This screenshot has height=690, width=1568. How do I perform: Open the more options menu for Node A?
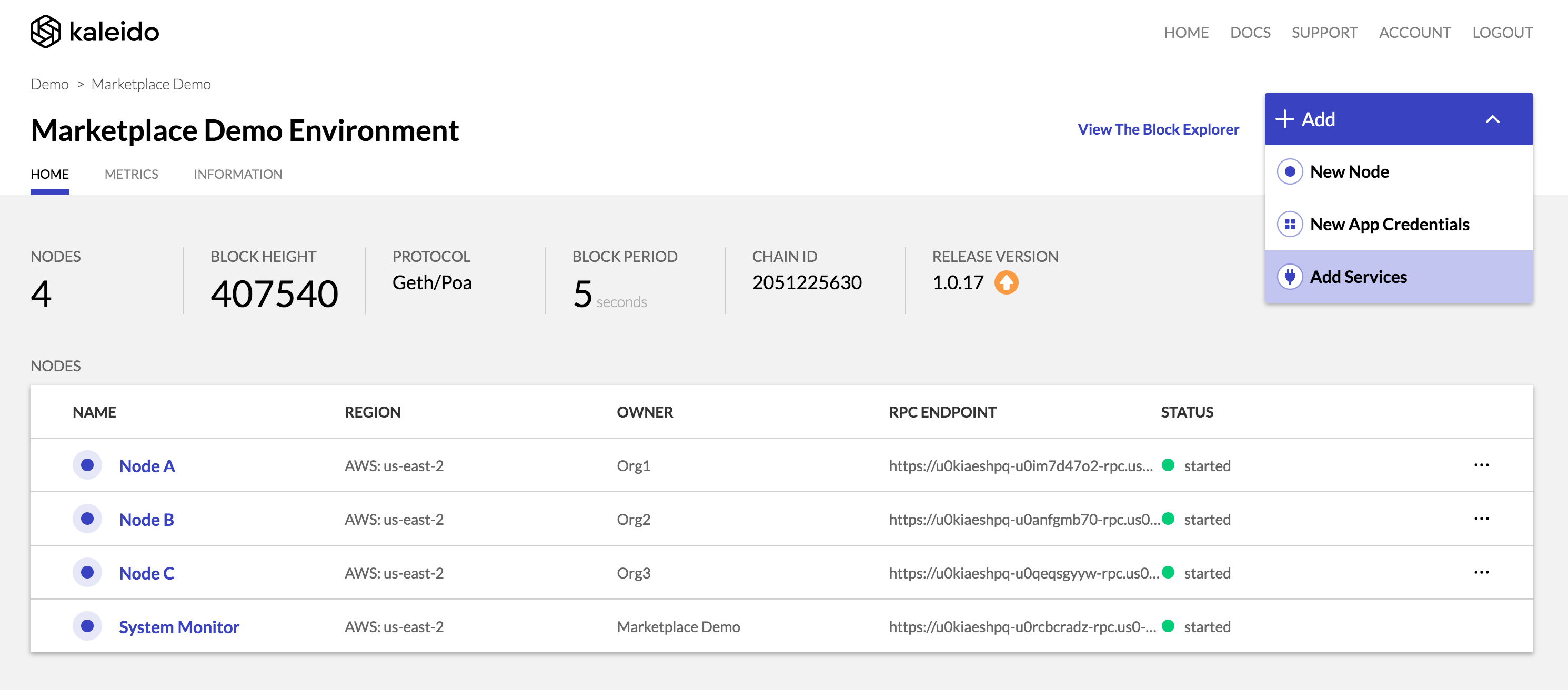(1481, 465)
